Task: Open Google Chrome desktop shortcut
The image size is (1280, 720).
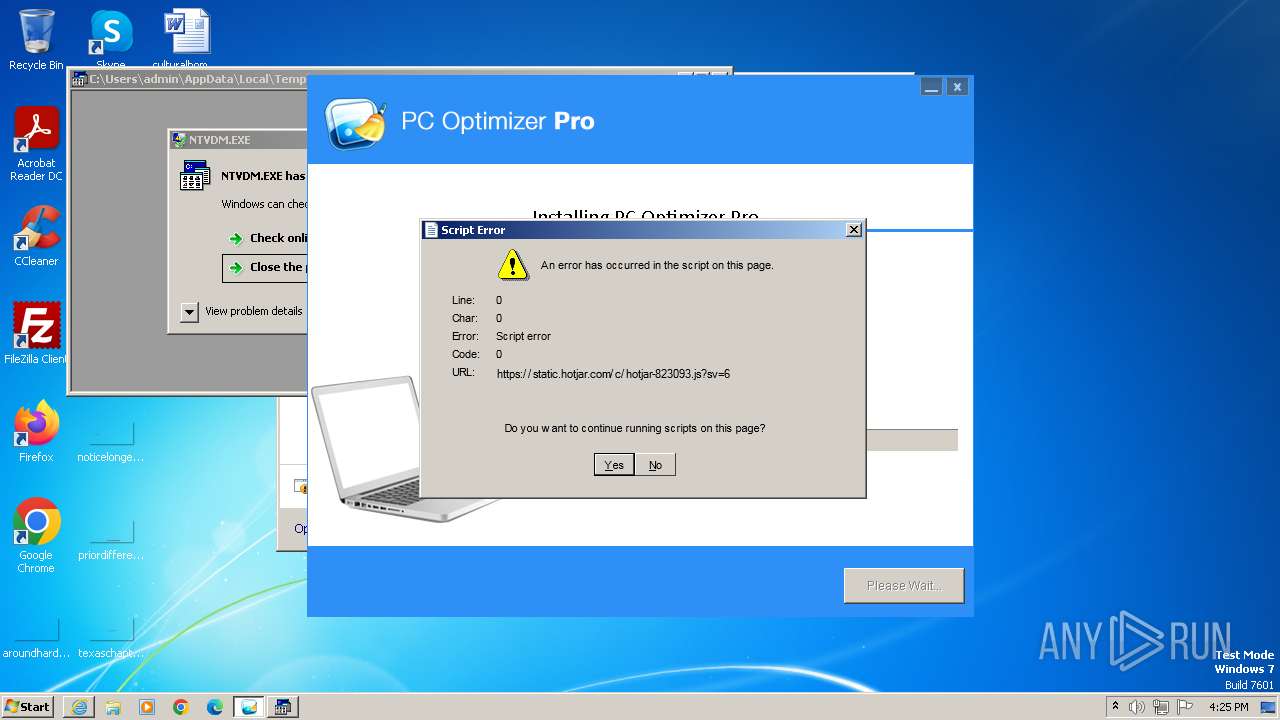Action: (x=36, y=536)
